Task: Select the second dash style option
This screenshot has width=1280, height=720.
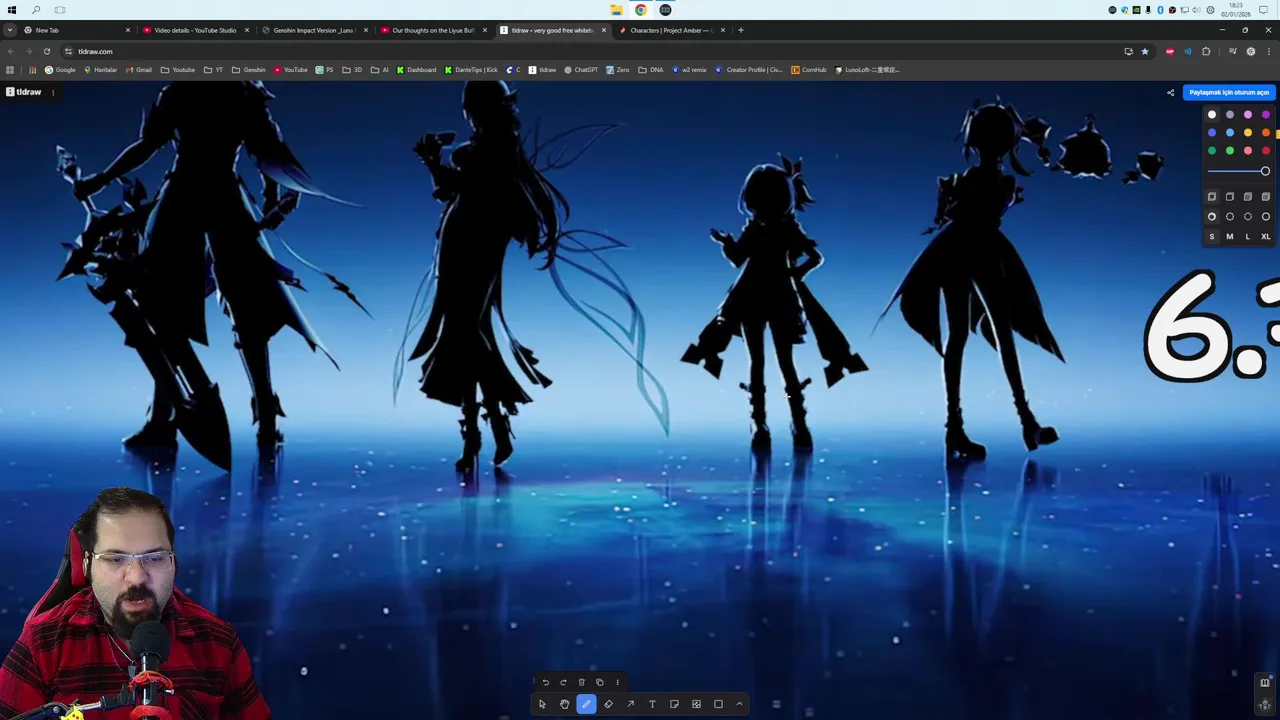Action: (x=1230, y=216)
